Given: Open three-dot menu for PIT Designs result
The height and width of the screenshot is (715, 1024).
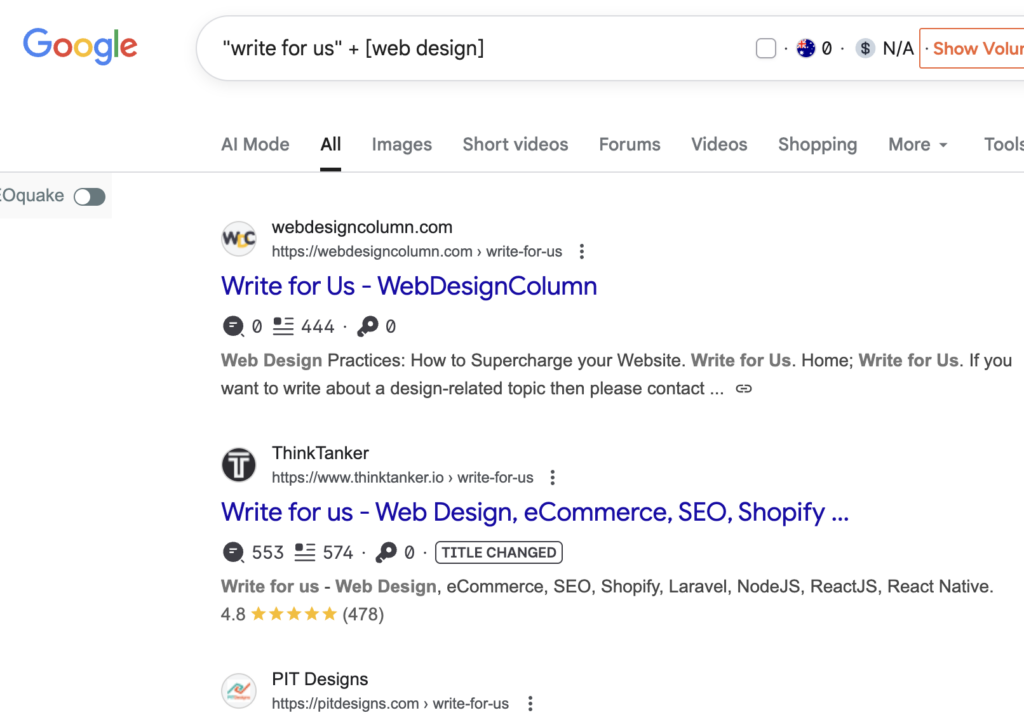Looking at the screenshot, I should click(529, 704).
